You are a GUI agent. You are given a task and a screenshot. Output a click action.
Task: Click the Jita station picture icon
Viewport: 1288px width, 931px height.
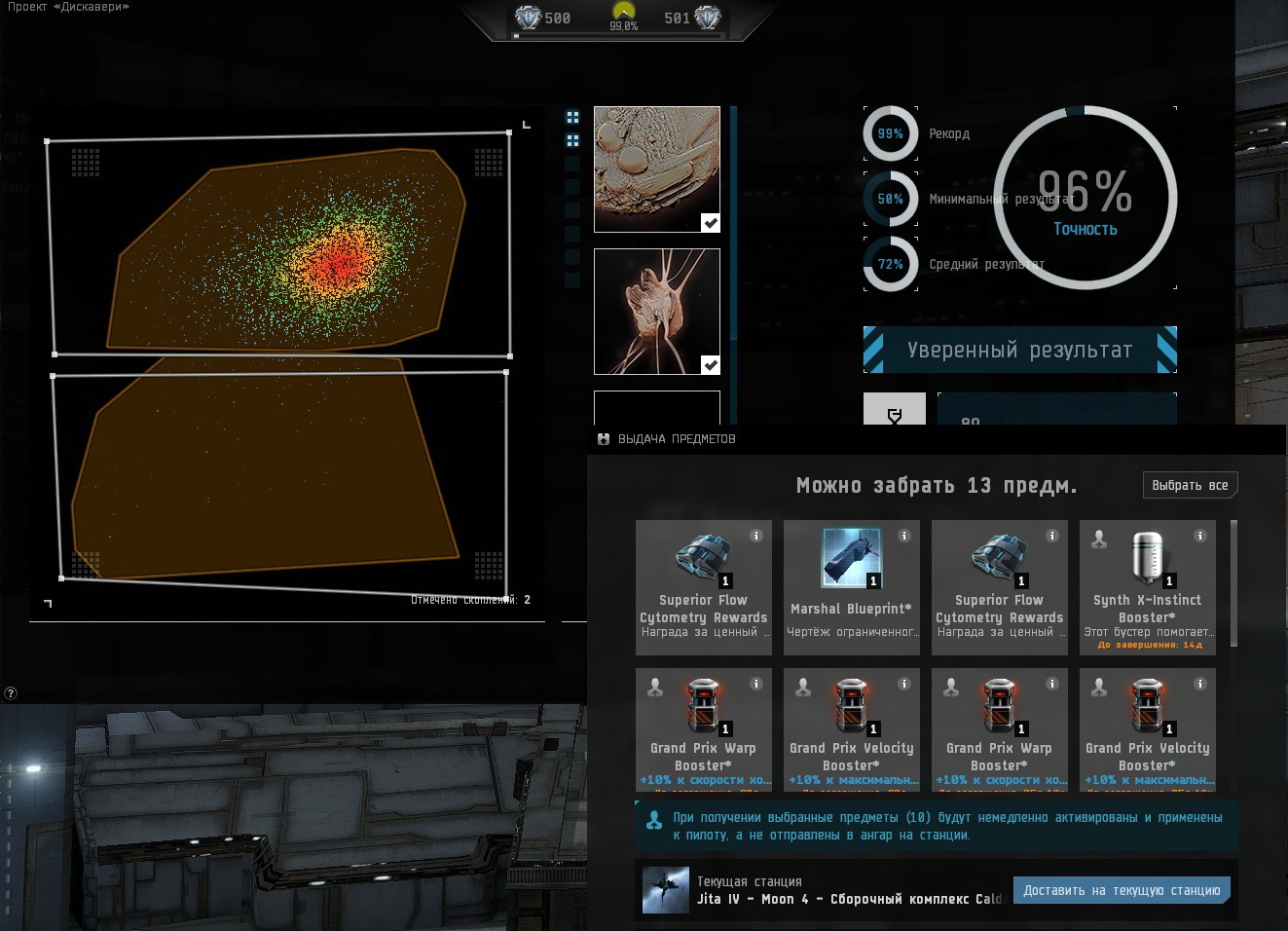[x=666, y=890]
